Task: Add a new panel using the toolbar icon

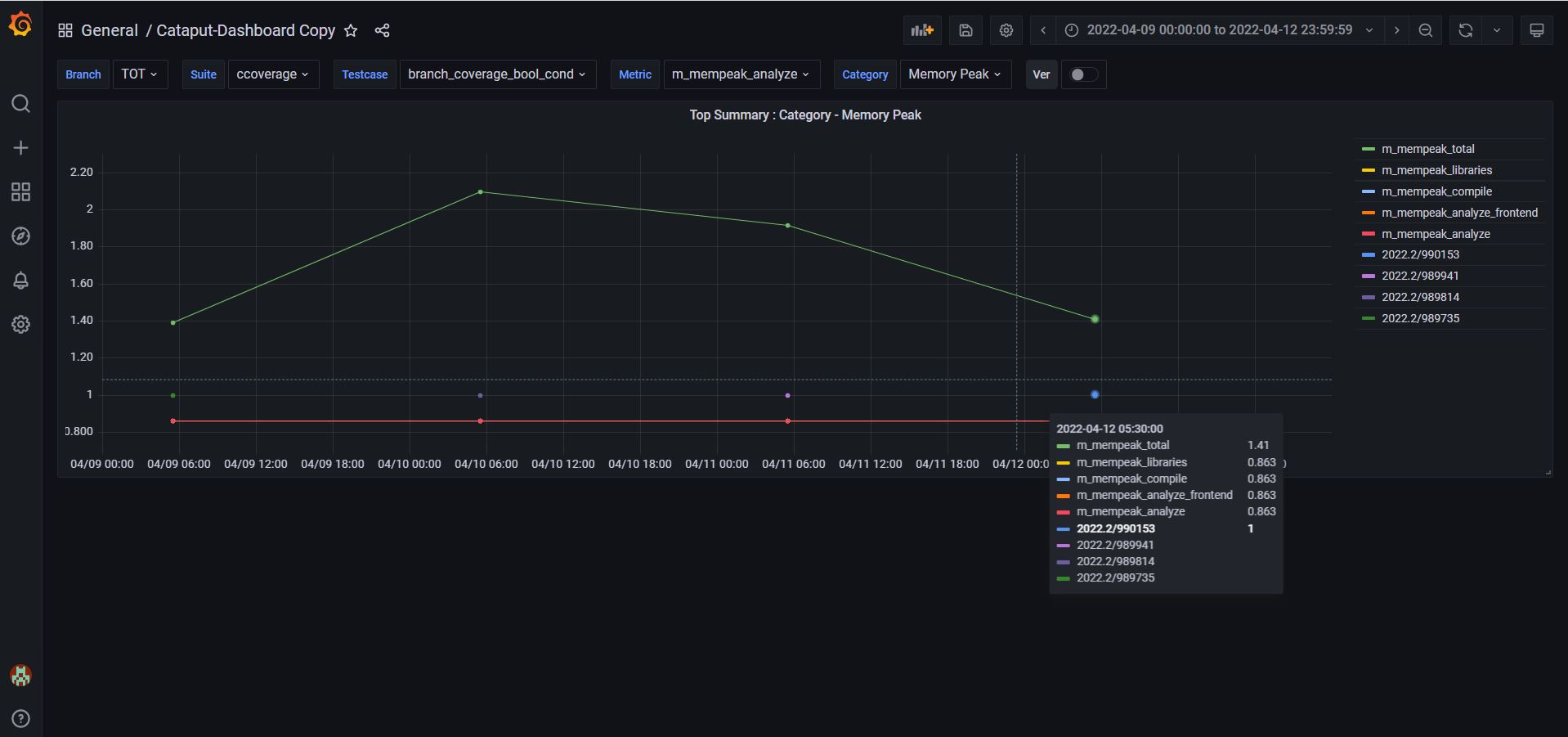Action: (922, 29)
